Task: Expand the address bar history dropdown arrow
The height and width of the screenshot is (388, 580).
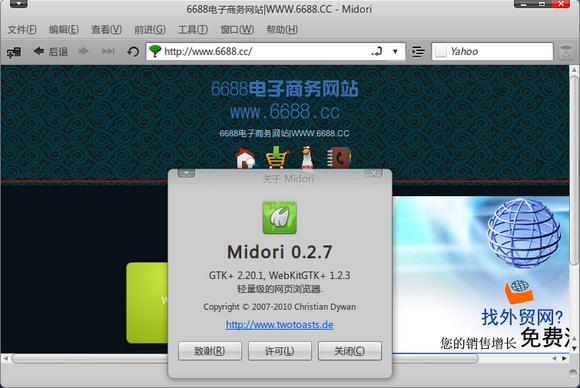Action: coord(395,51)
